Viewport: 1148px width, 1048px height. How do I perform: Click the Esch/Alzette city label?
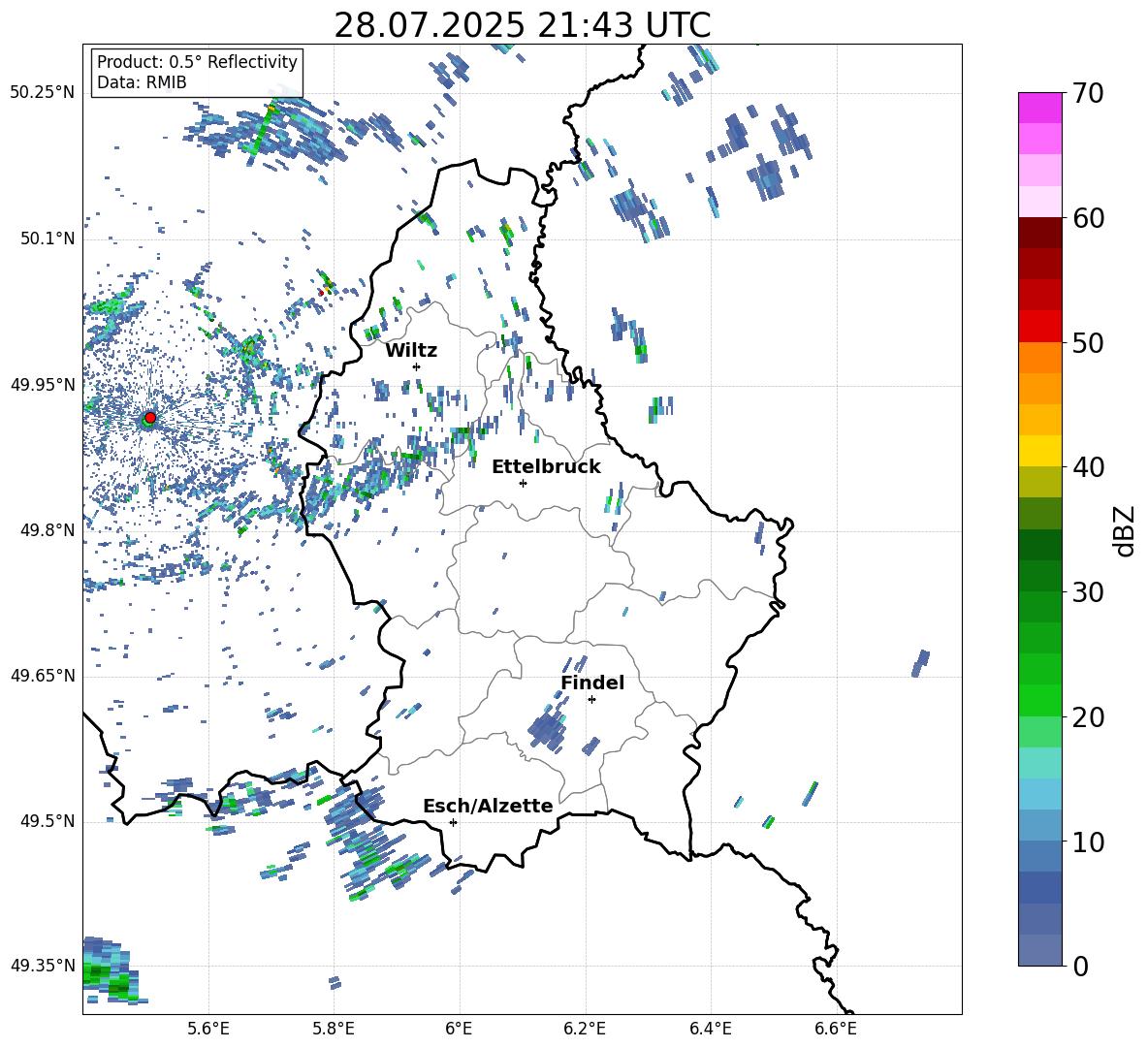[488, 806]
